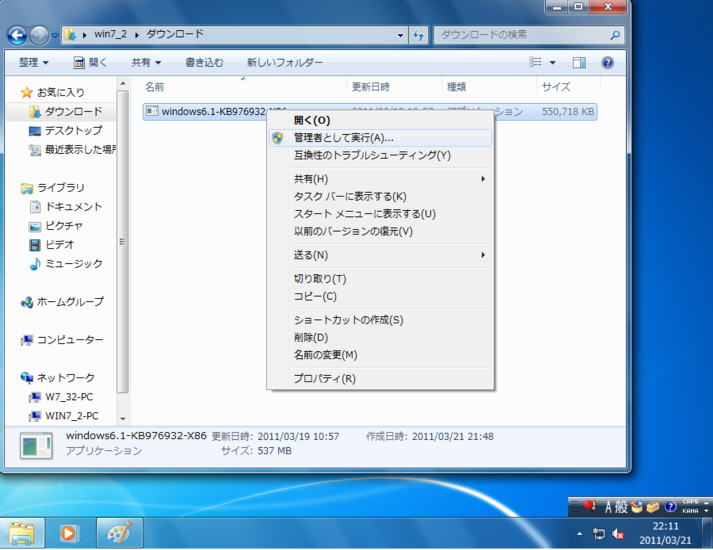Viewport: 713px width, 550px height.
Task: Choose 切り取り(T) in the context menu
Action: pos(380,279)
